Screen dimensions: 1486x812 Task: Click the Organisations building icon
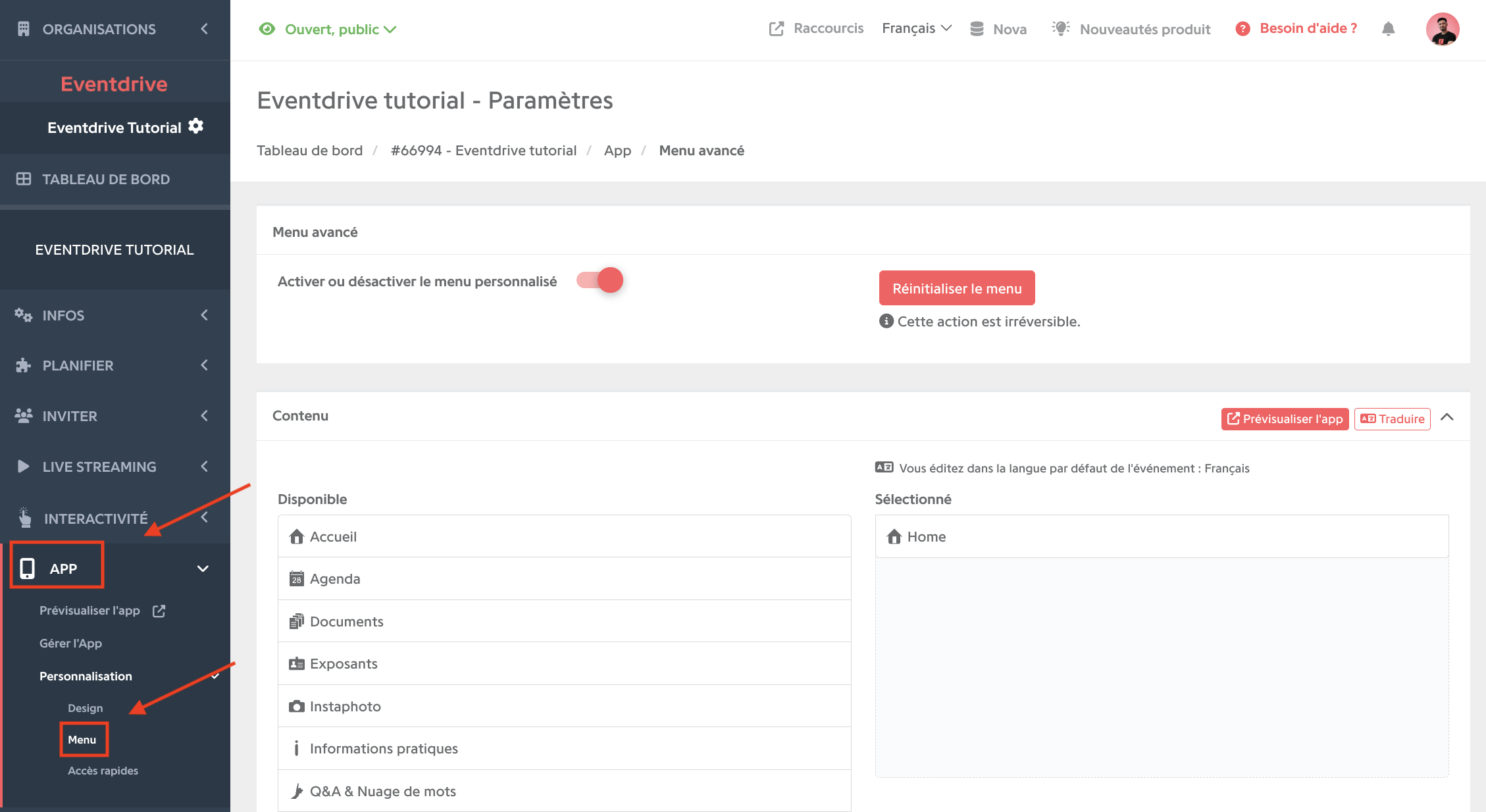coord(24,29)
